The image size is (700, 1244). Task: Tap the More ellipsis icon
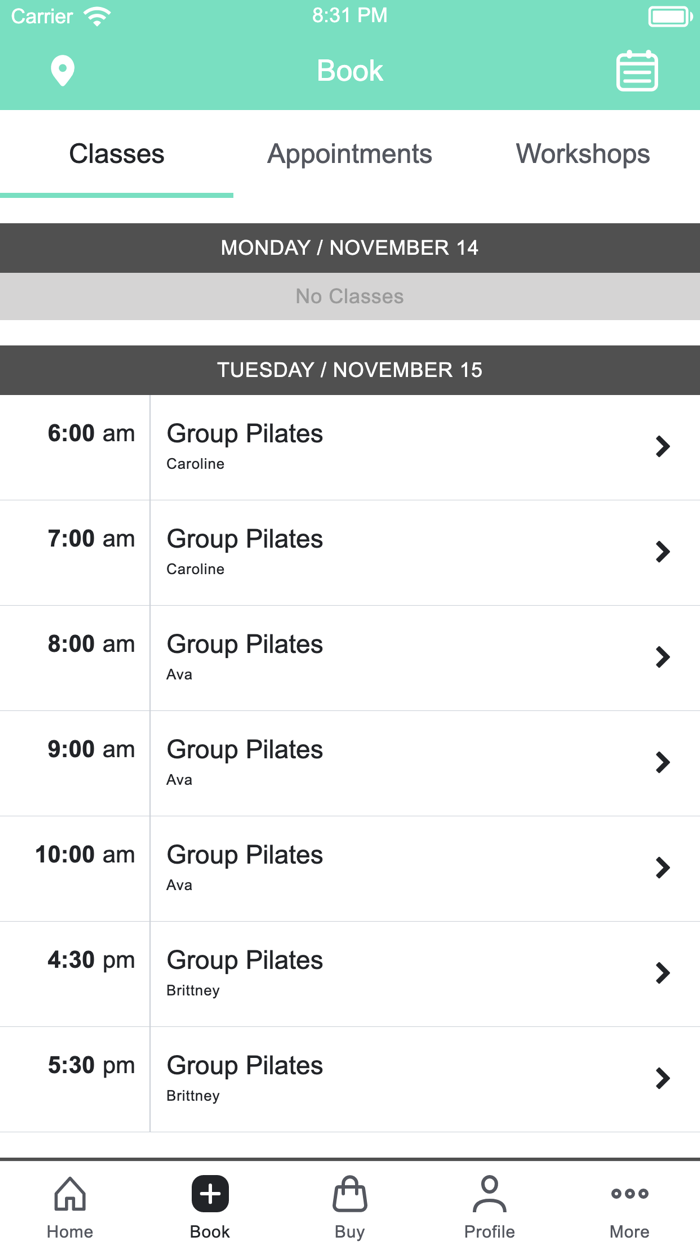pos(629,1193)
